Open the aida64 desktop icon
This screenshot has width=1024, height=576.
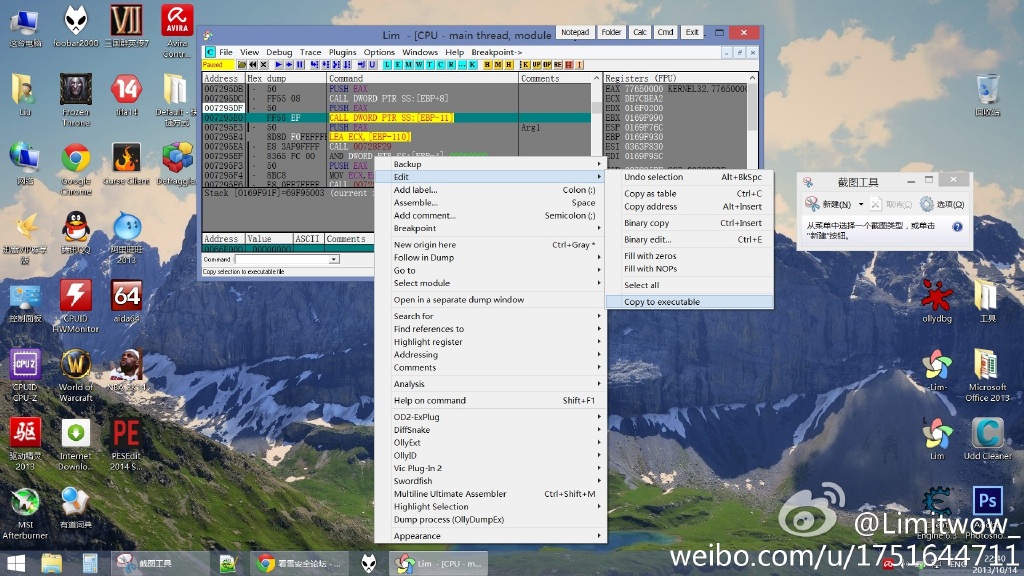tap(127, 302)
